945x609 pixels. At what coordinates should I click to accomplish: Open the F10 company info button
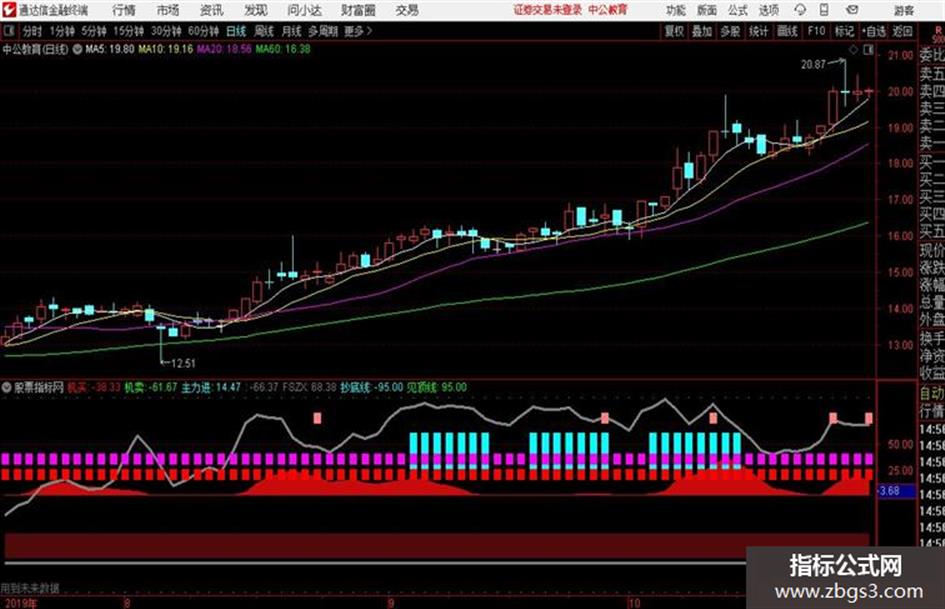816,31
